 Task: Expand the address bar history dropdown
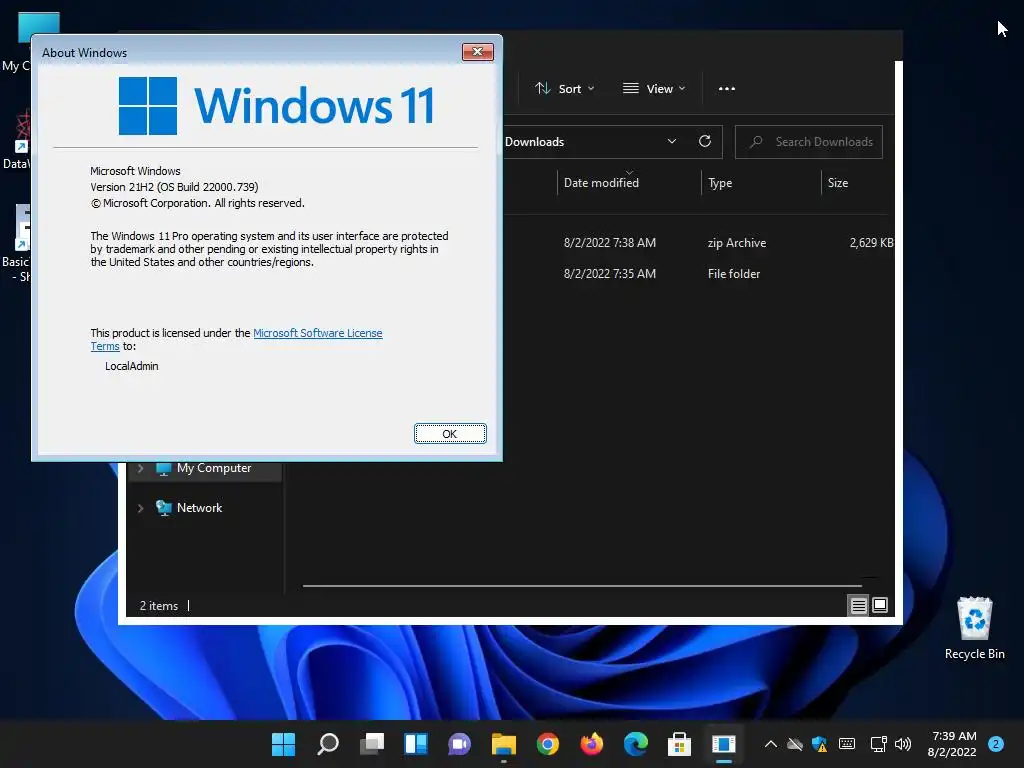pos(671,142)
